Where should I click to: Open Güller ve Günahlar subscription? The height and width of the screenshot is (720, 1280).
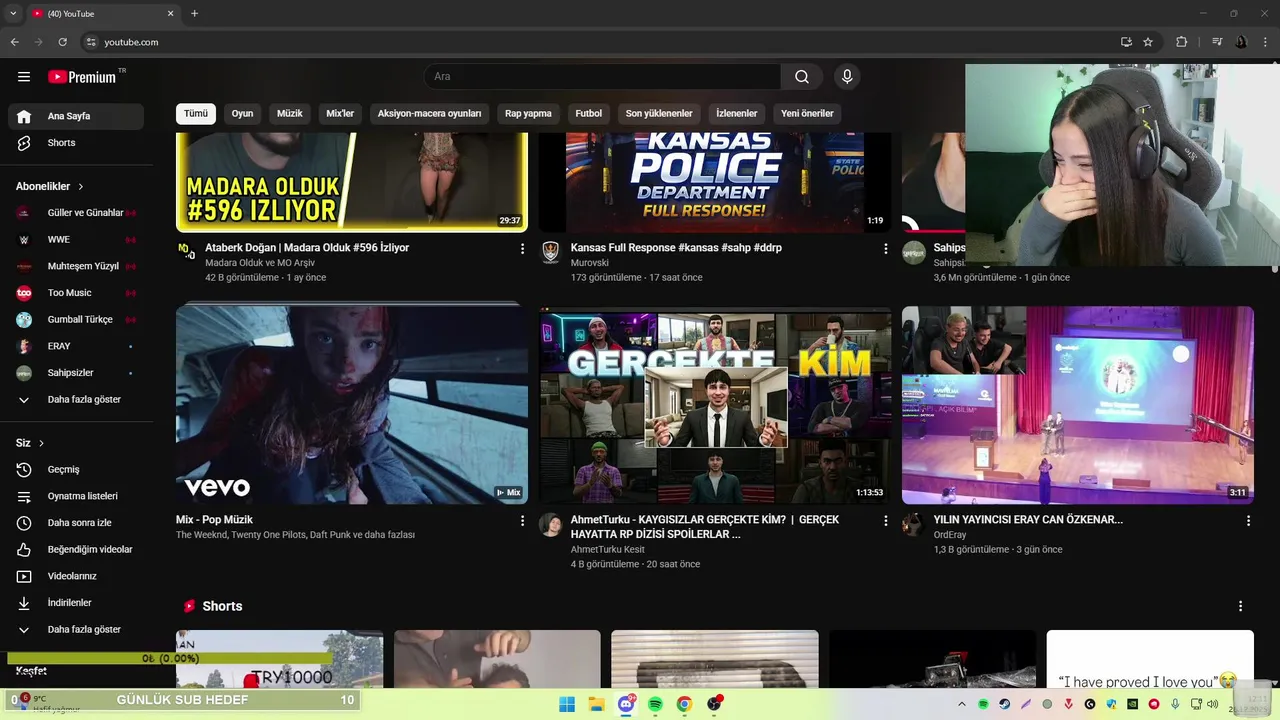click(76, 213)
